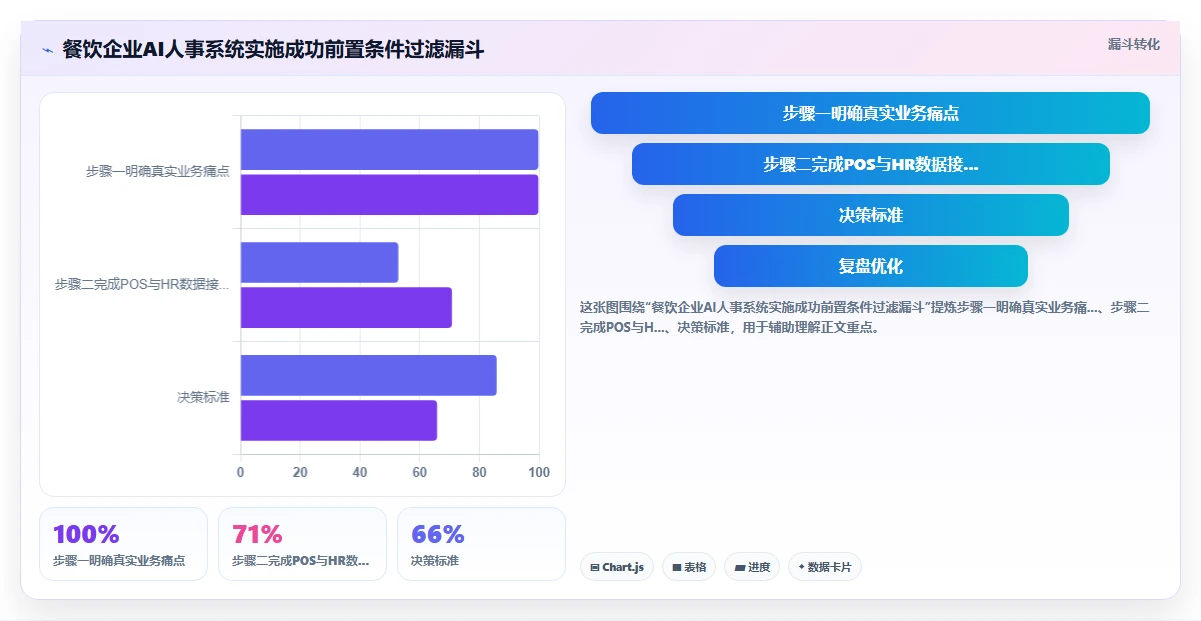
Task: Select funnel stage 步骤一明确真实业务痛点
Action: 870,113
